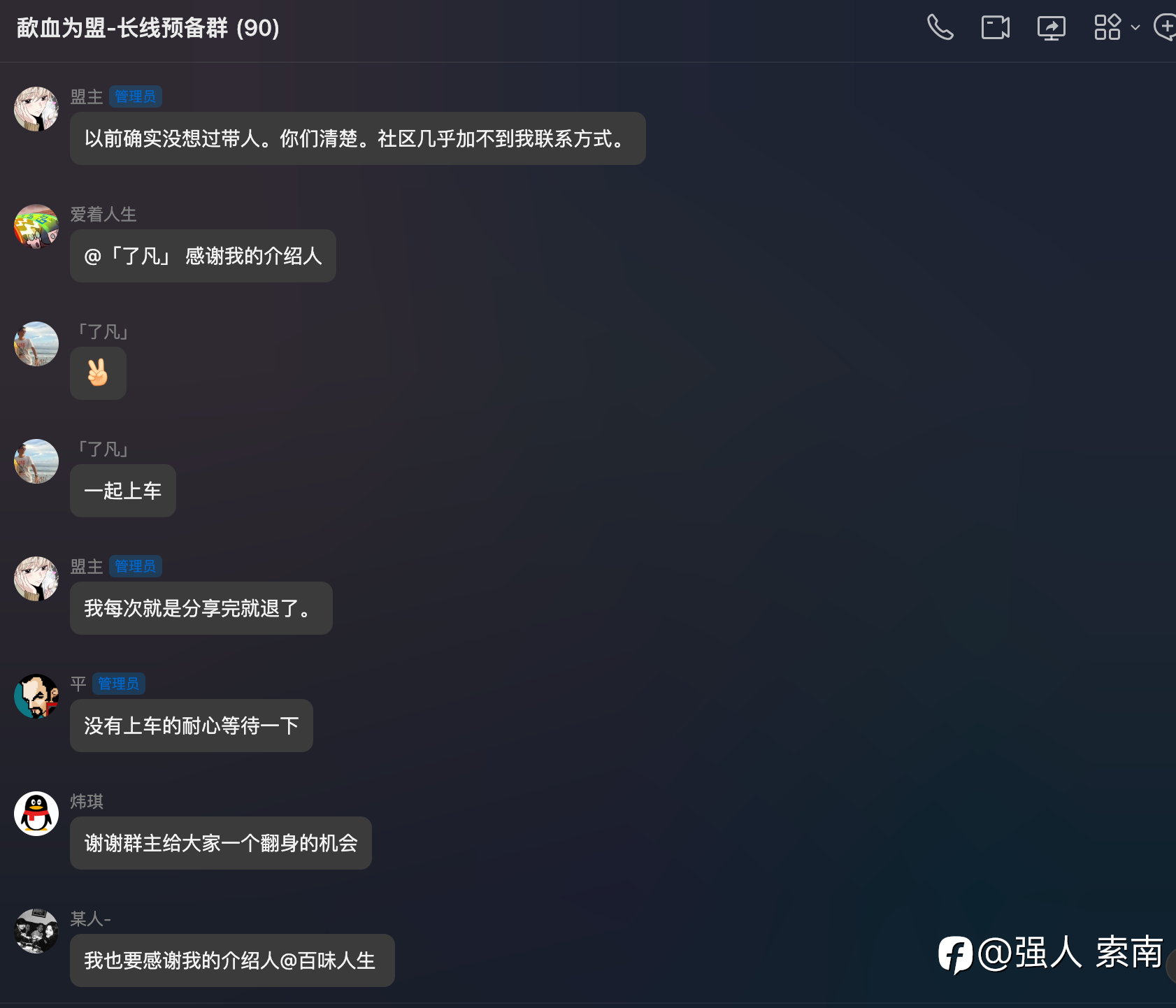Click the 管理员 badge on 盟主's first message
Image resolution: width=1176 pixels, height=1008 pixels.
tap(136, 96)
